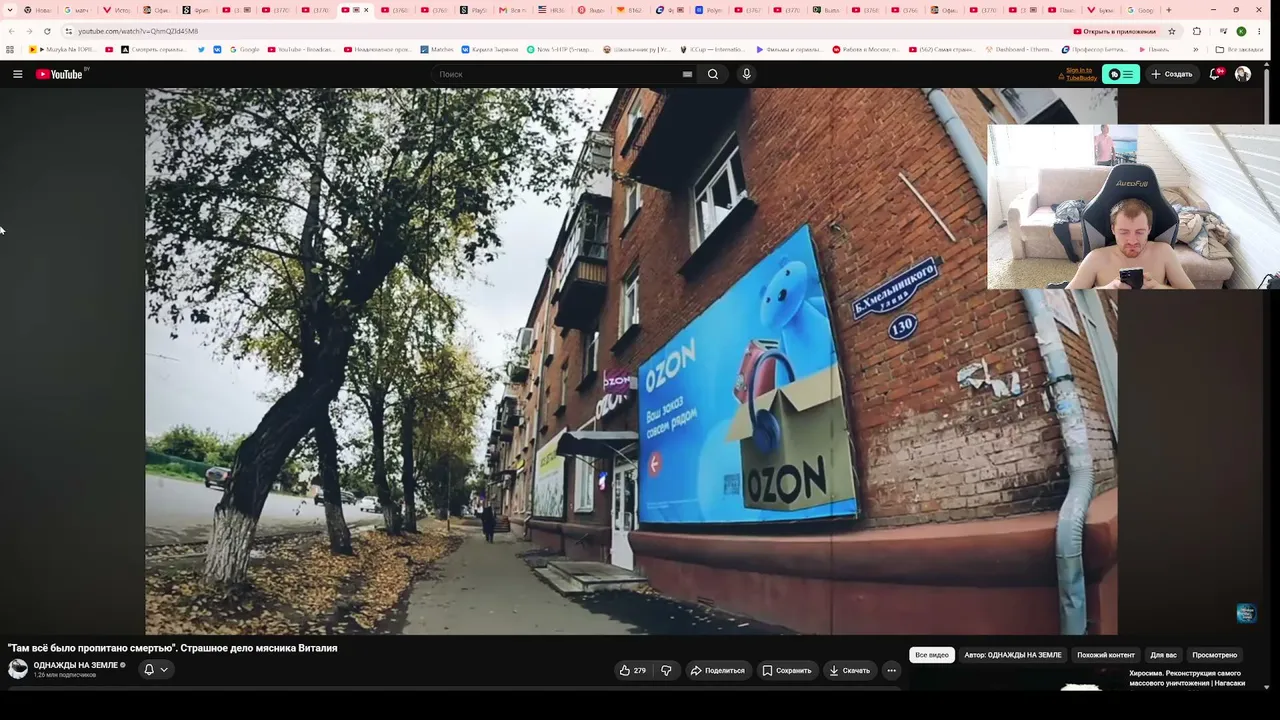Switch to the «Новая» first tab

pos(38,10)
